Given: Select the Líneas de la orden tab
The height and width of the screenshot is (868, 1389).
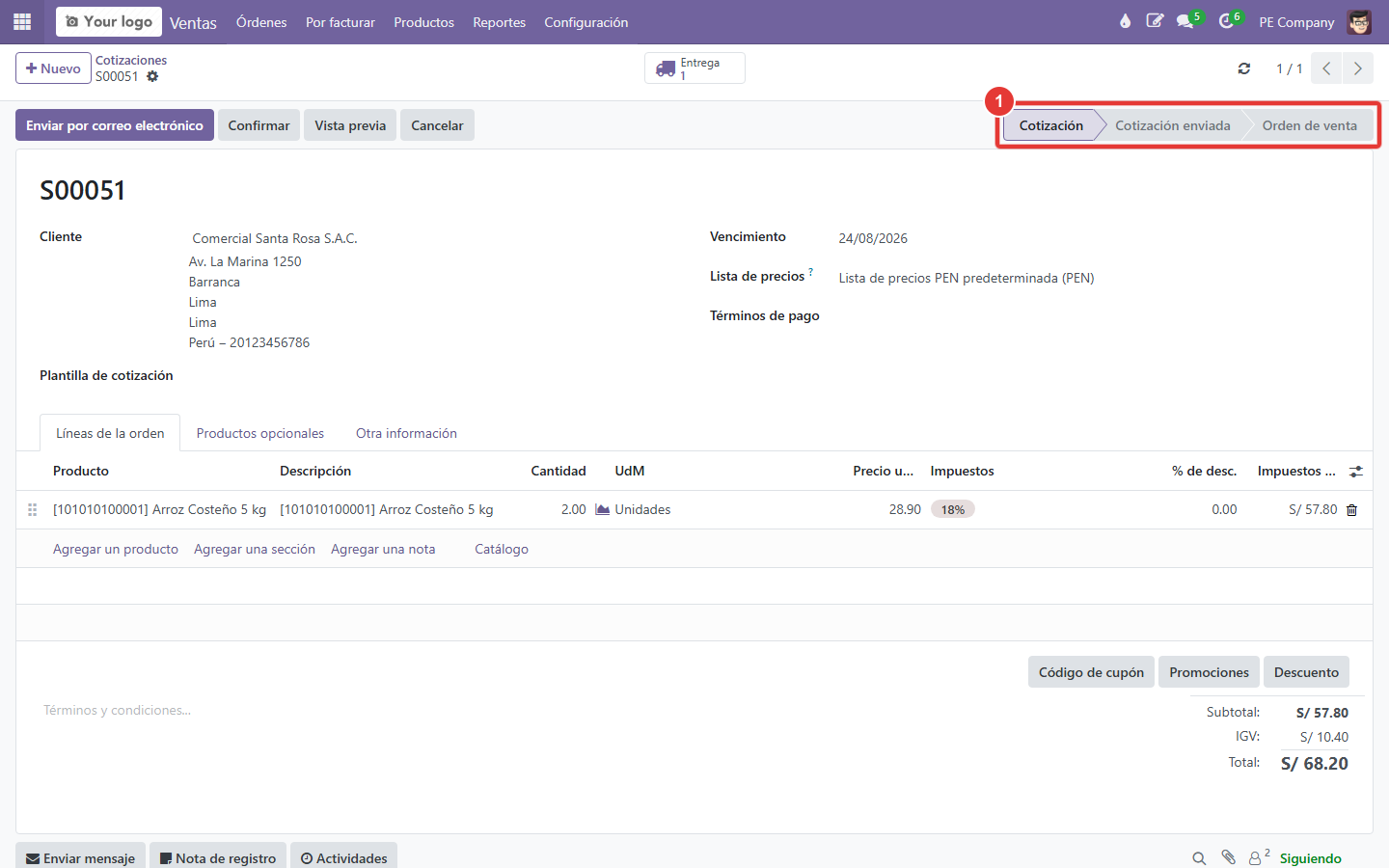Looking at the screenshot, I should click(x=110, y=433).
